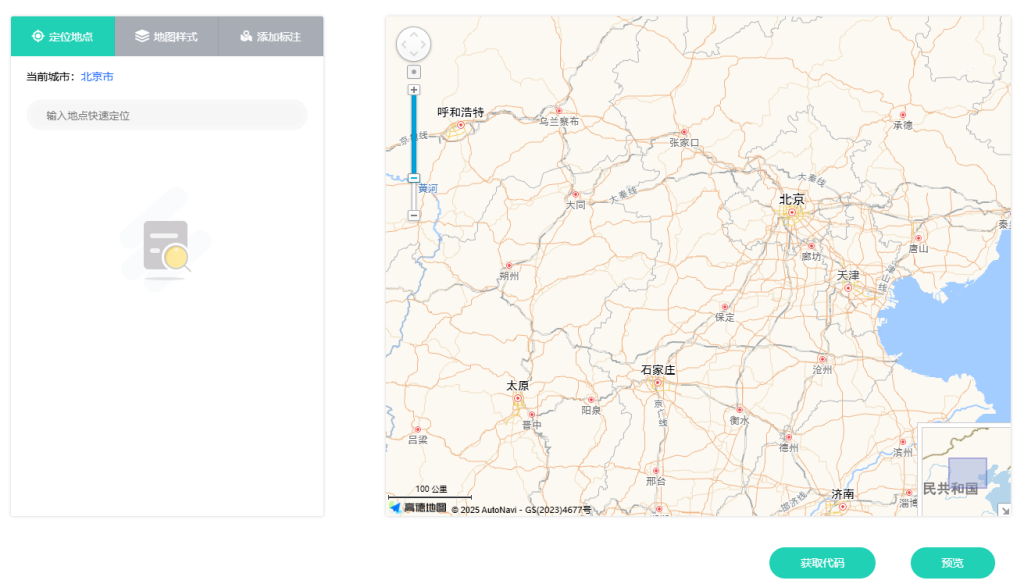Click the 廊坊 city marker
1024x584 pixels.
[x=811, y=246]
